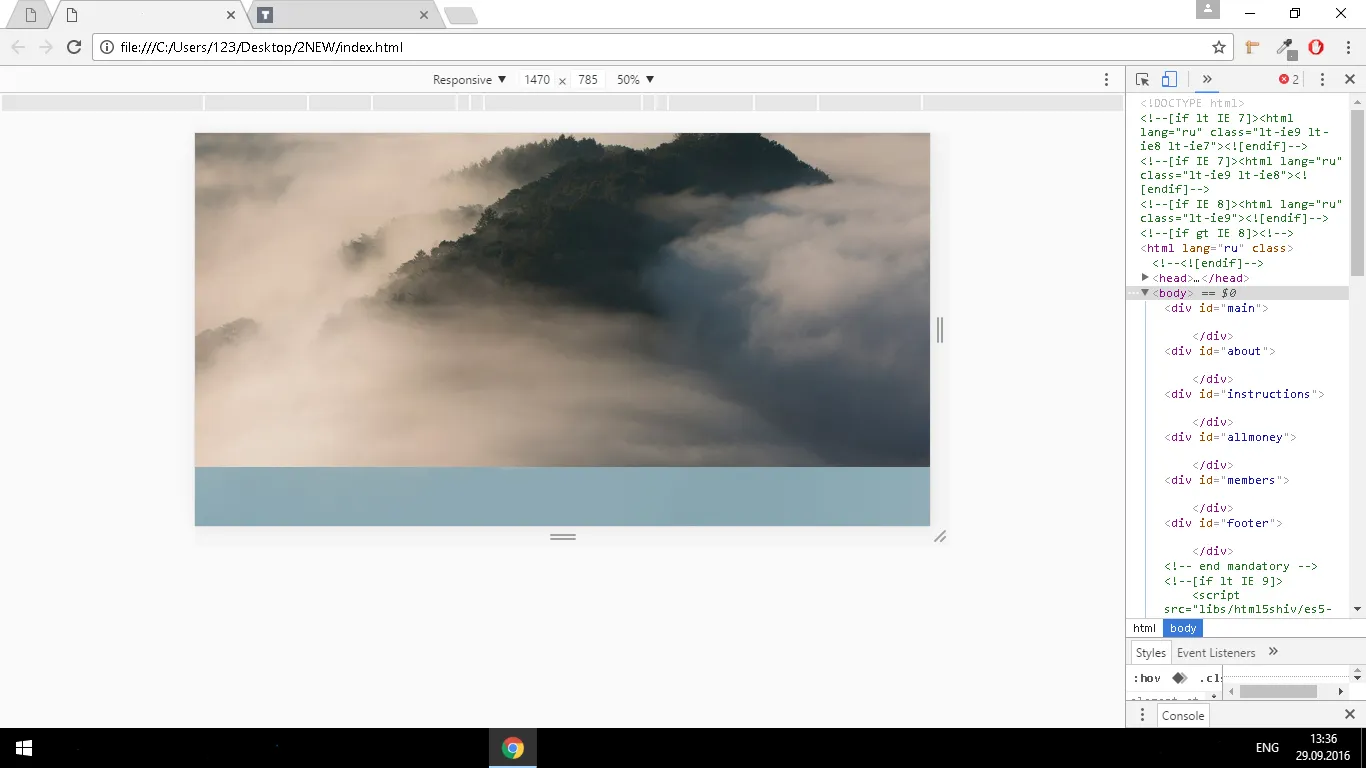Select the html lang="ru" element line

pos(1217,248)
